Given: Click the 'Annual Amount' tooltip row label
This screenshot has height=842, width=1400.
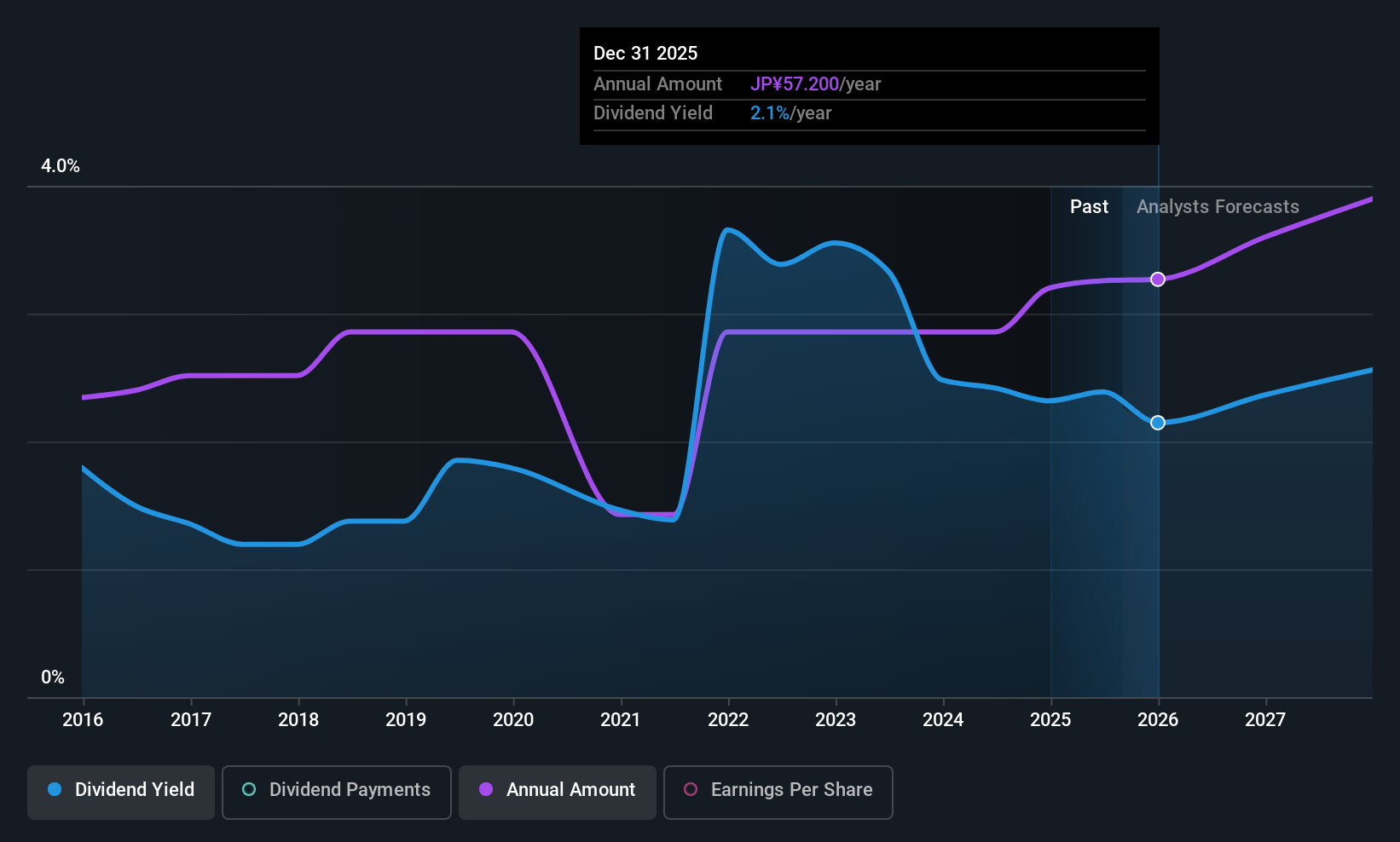Looking at the screenshot, I should [657, 84].
